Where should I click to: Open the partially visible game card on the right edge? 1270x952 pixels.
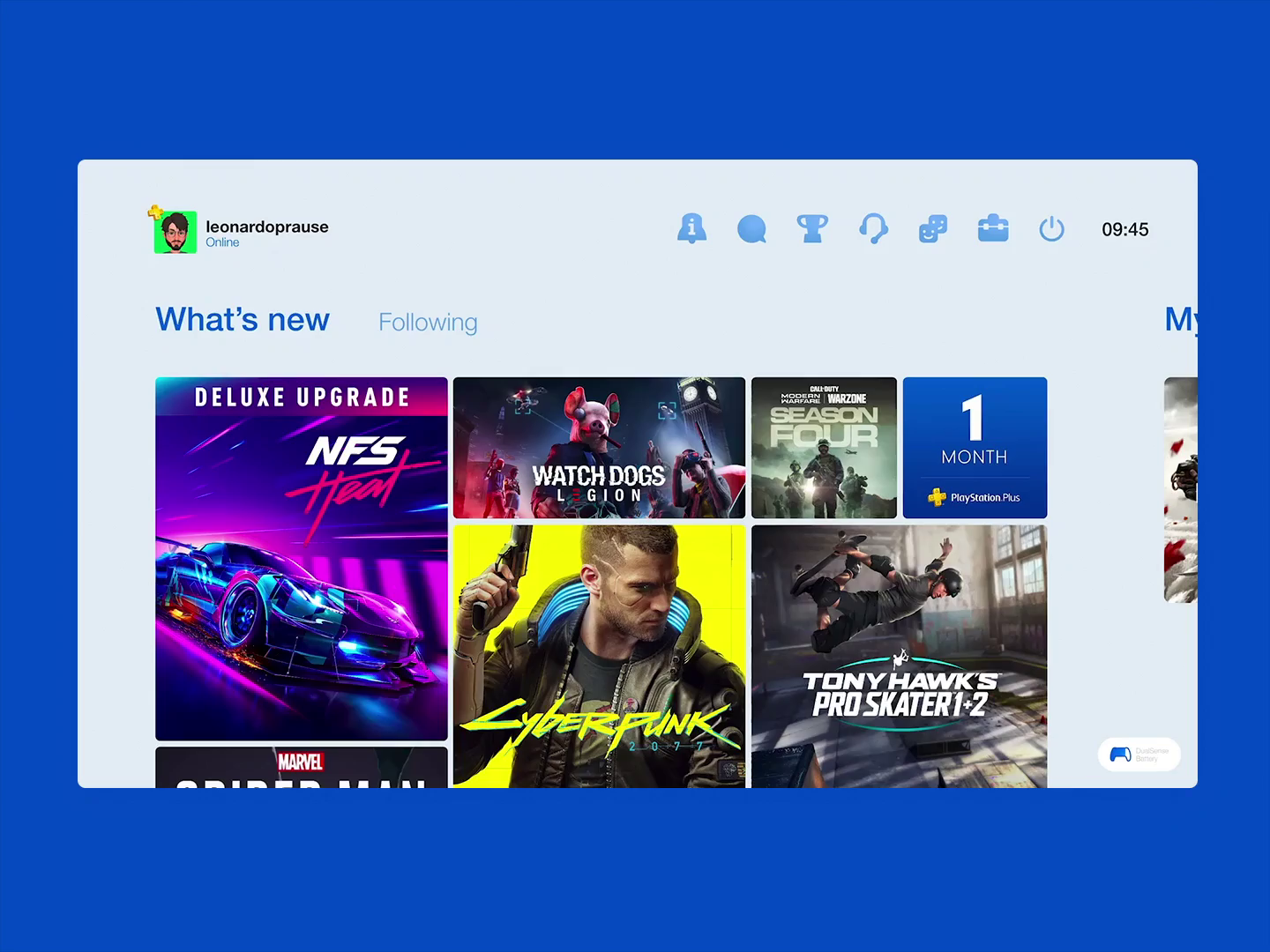click(1182, 489)
